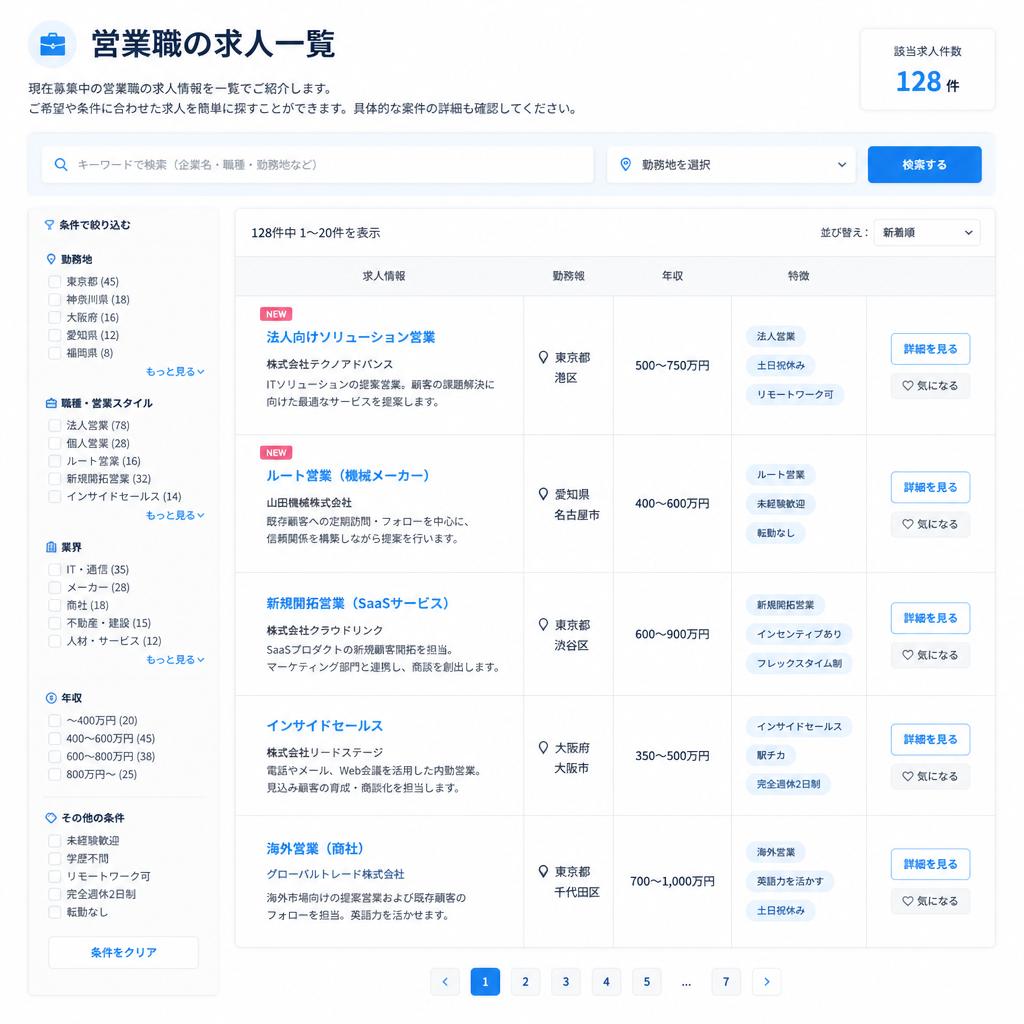
Task: Click the briefcase icon beside the page title
Action: pos(52,44)
